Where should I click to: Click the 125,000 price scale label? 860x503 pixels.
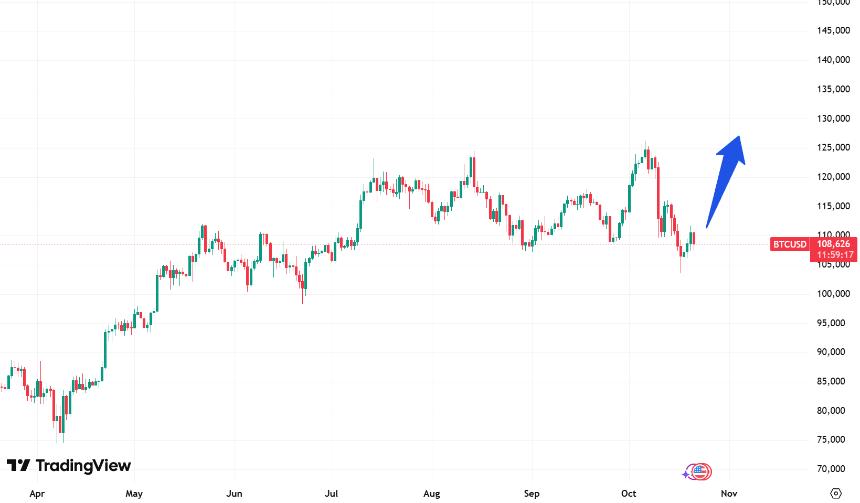pyautogui.click(x=833, y=148)
